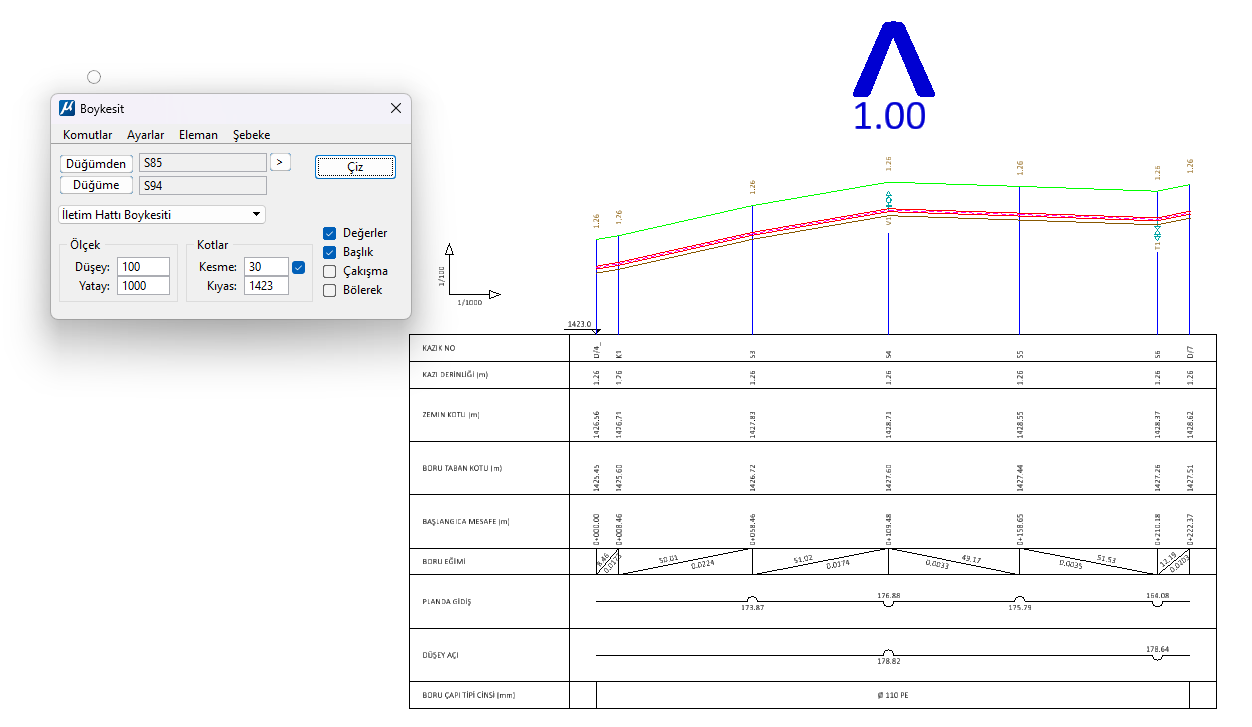Click the Boykesit app icon in title bar
Image resolution: width=1252 pixels, height=727 pixels.
67,108
